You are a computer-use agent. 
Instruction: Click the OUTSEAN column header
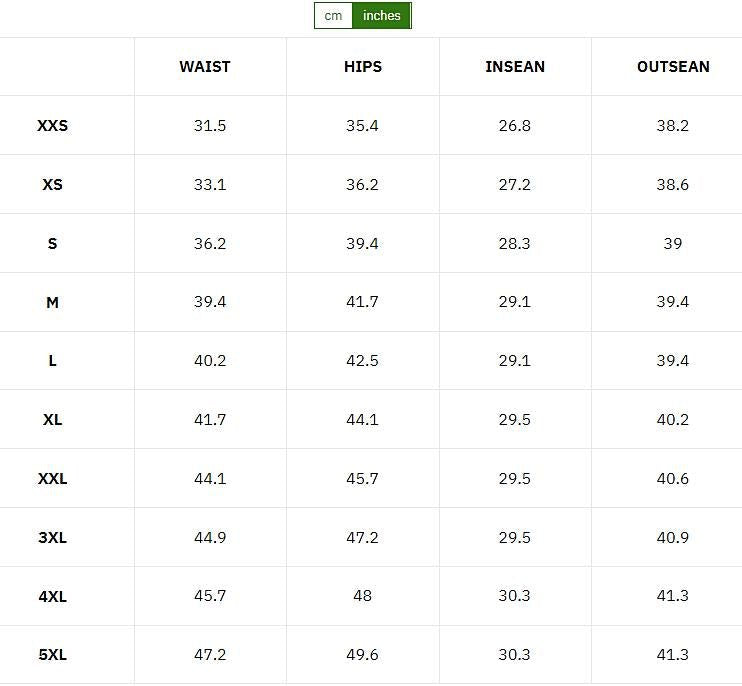(x=673, y=67)
